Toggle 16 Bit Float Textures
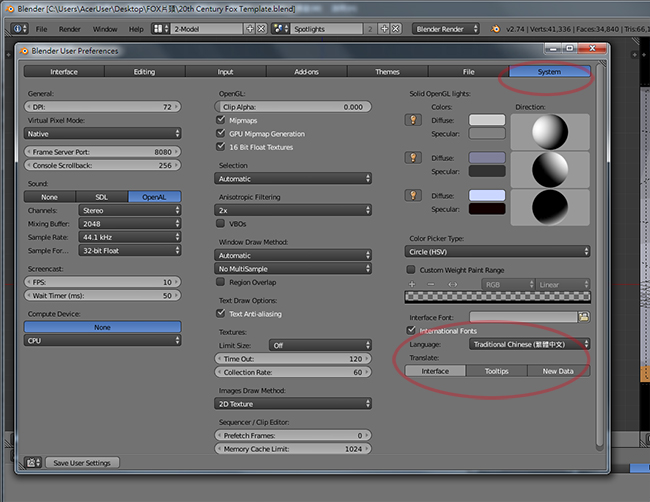This screenshot has width=650, height=502. point(221,147)
